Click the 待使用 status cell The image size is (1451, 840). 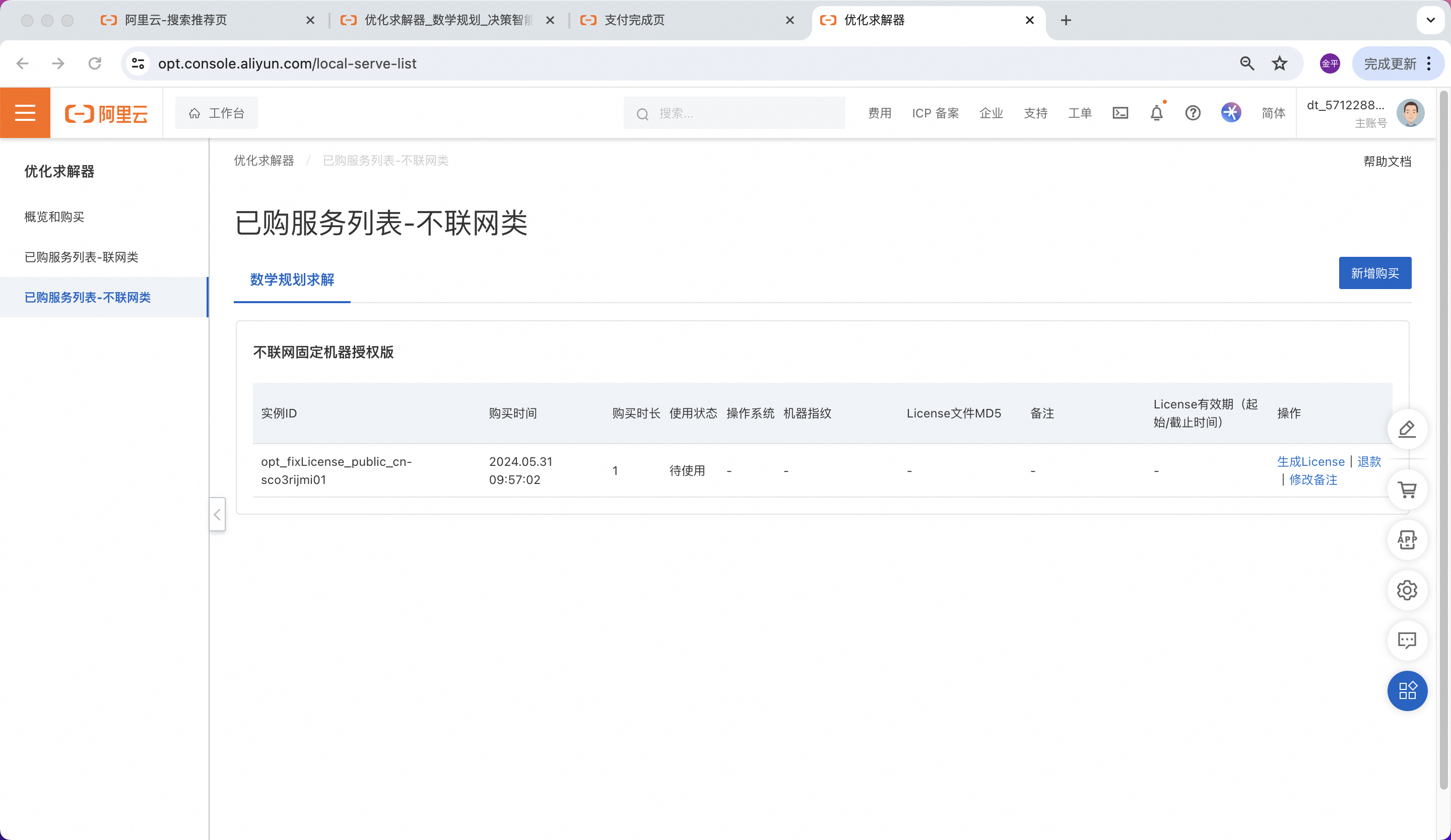point(687,471)
